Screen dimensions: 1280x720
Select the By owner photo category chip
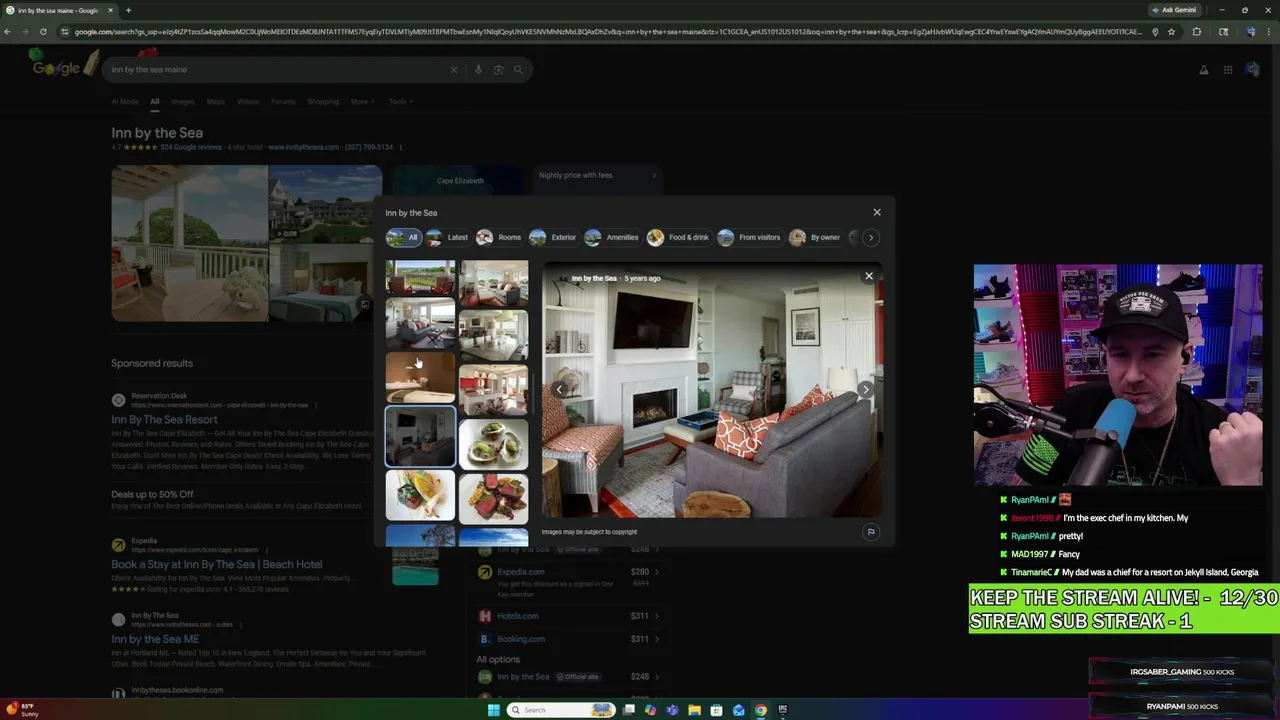pyautogui.click(x=815, y=237)
